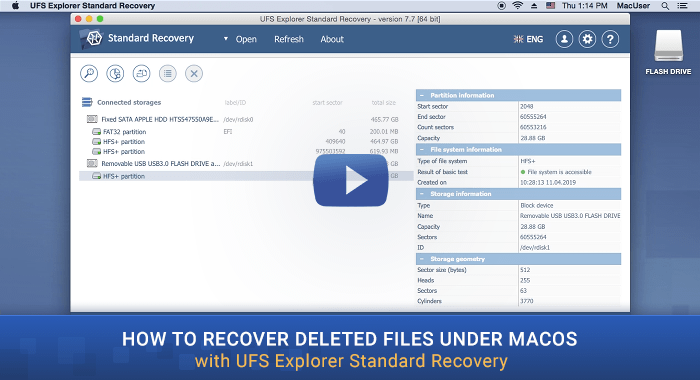Open Notification Center list icon

pos(683,6)
